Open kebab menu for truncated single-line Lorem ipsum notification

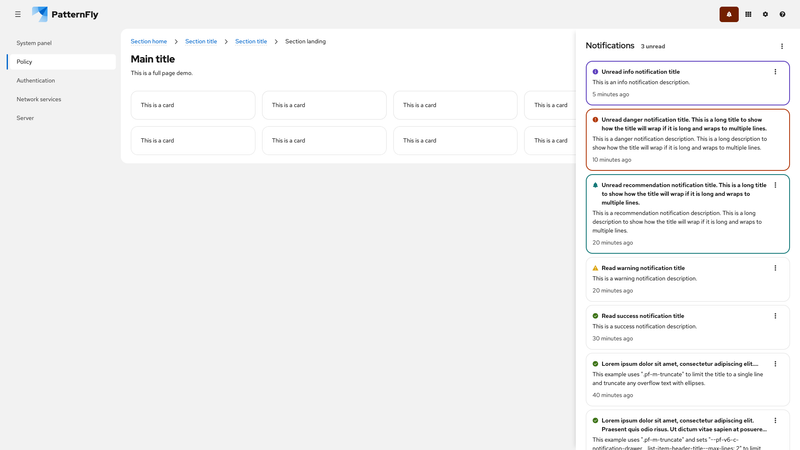[775, 364]
